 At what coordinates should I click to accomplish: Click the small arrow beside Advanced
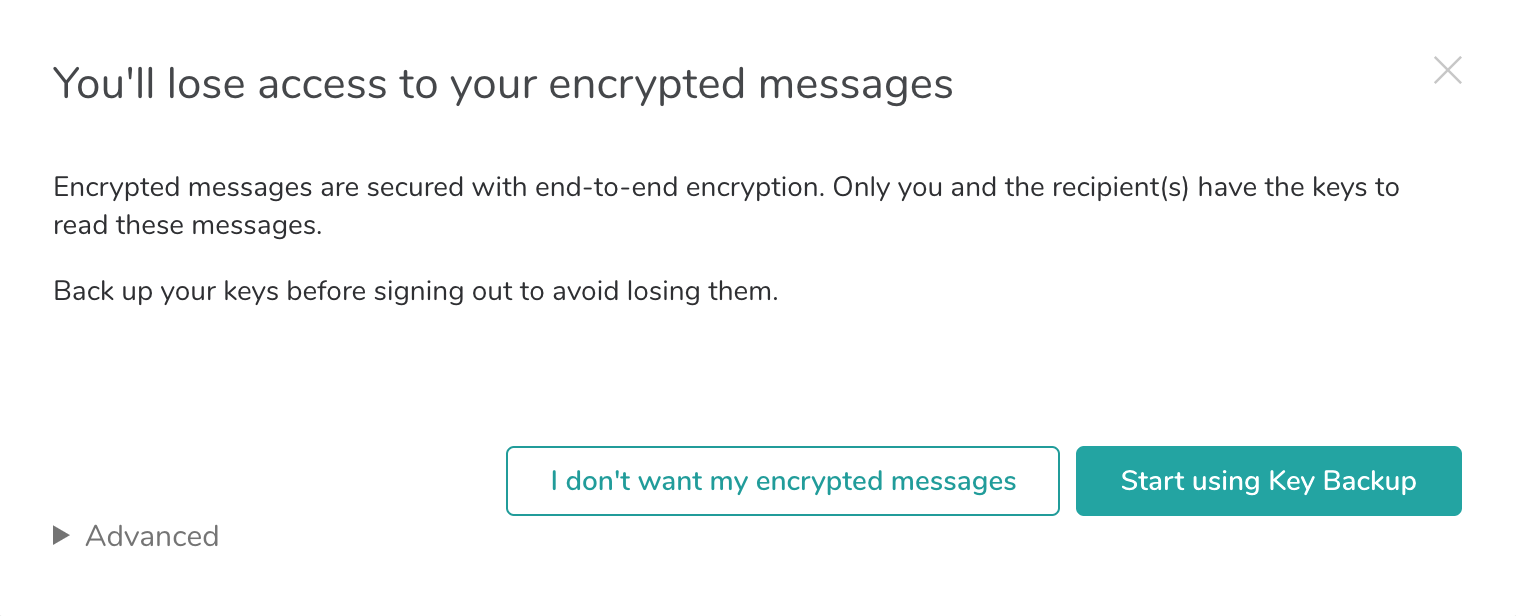point(61,537)
